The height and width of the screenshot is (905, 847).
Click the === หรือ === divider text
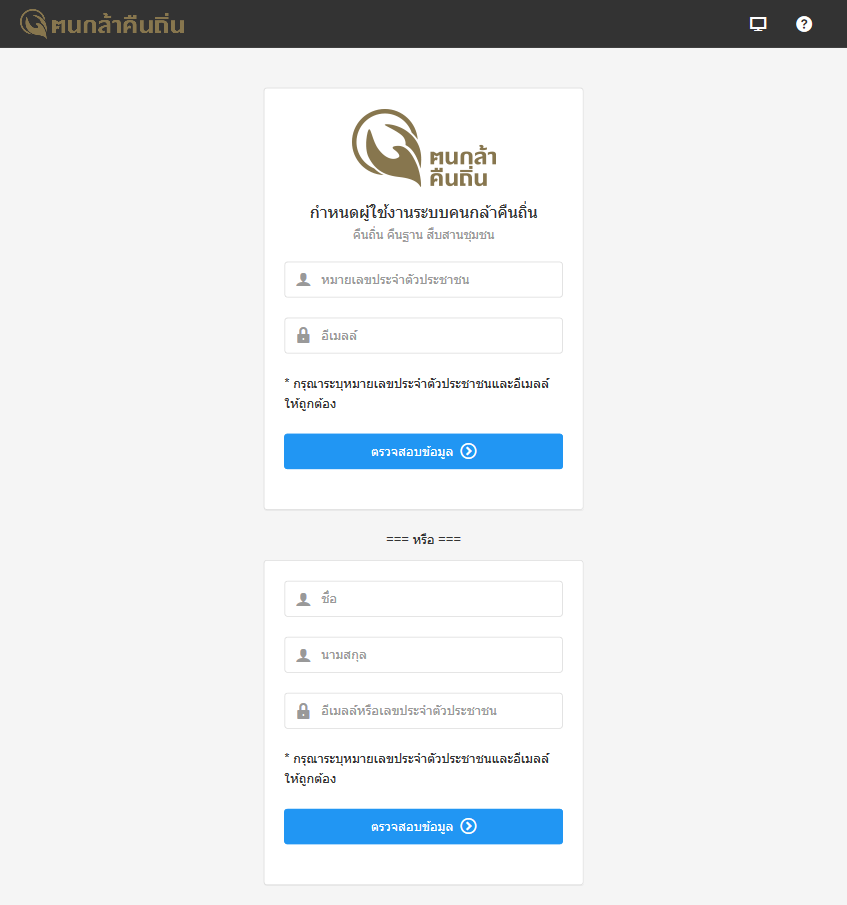(424, 539)
